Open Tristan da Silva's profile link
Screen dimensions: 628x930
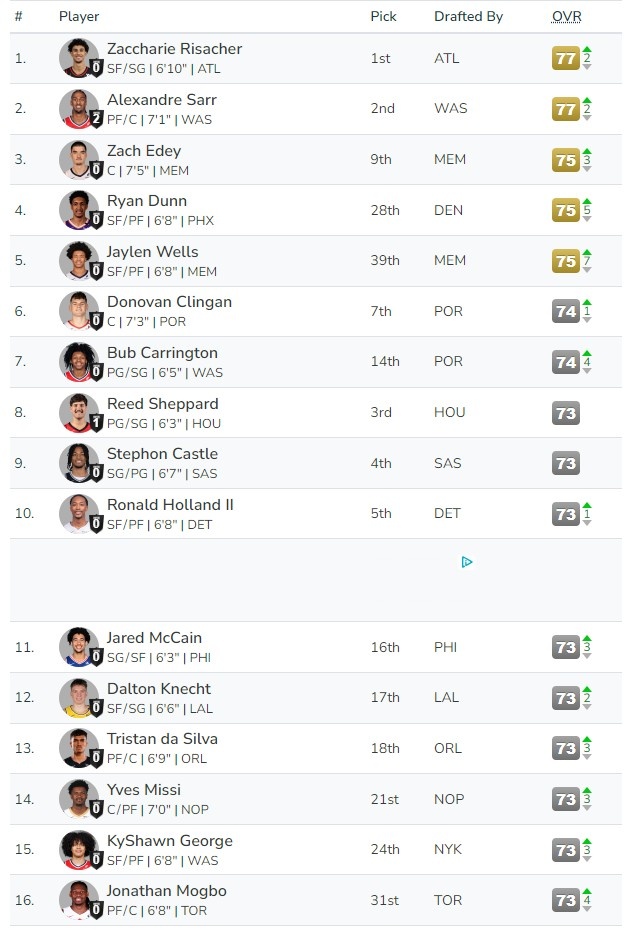point(162,739)
